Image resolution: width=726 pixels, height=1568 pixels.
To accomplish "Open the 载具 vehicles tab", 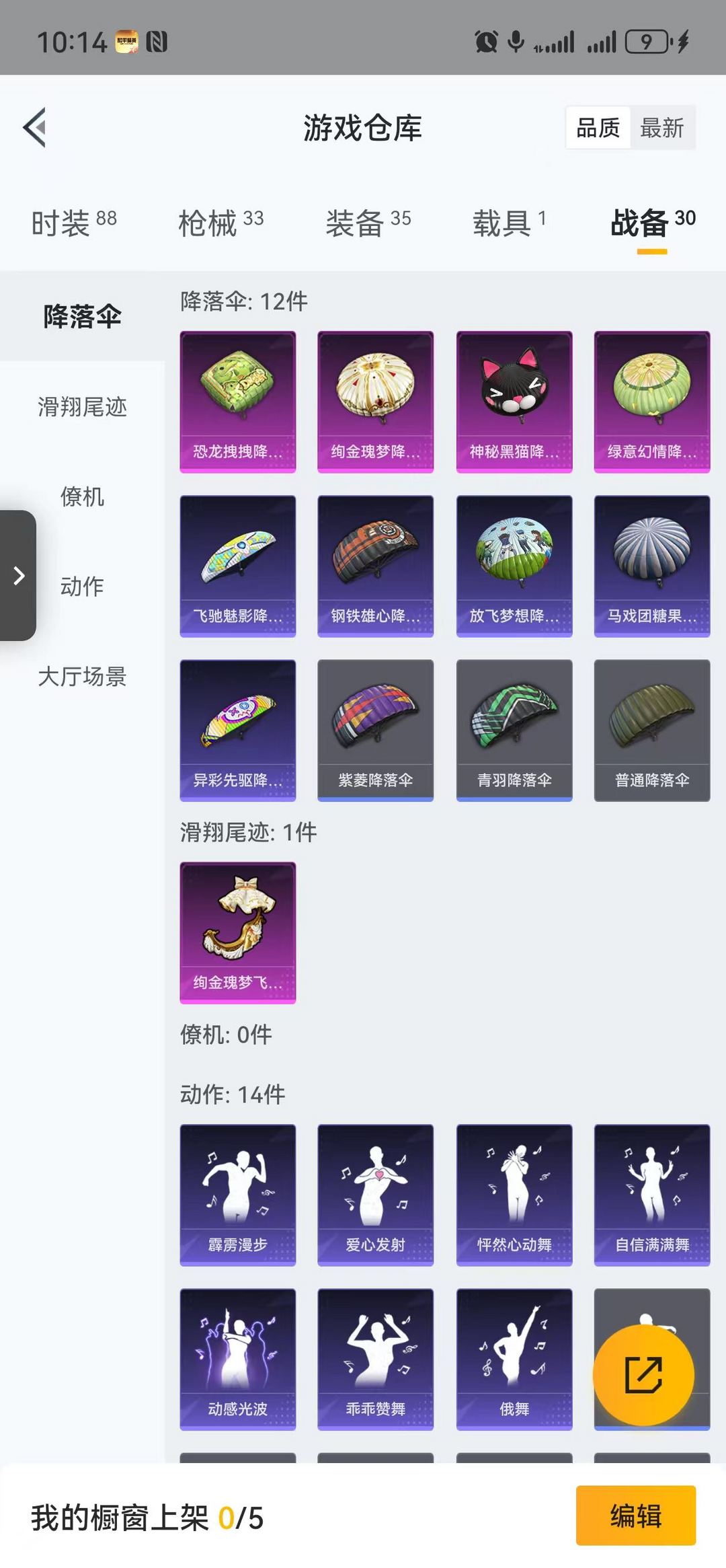I will coord(510,223).
